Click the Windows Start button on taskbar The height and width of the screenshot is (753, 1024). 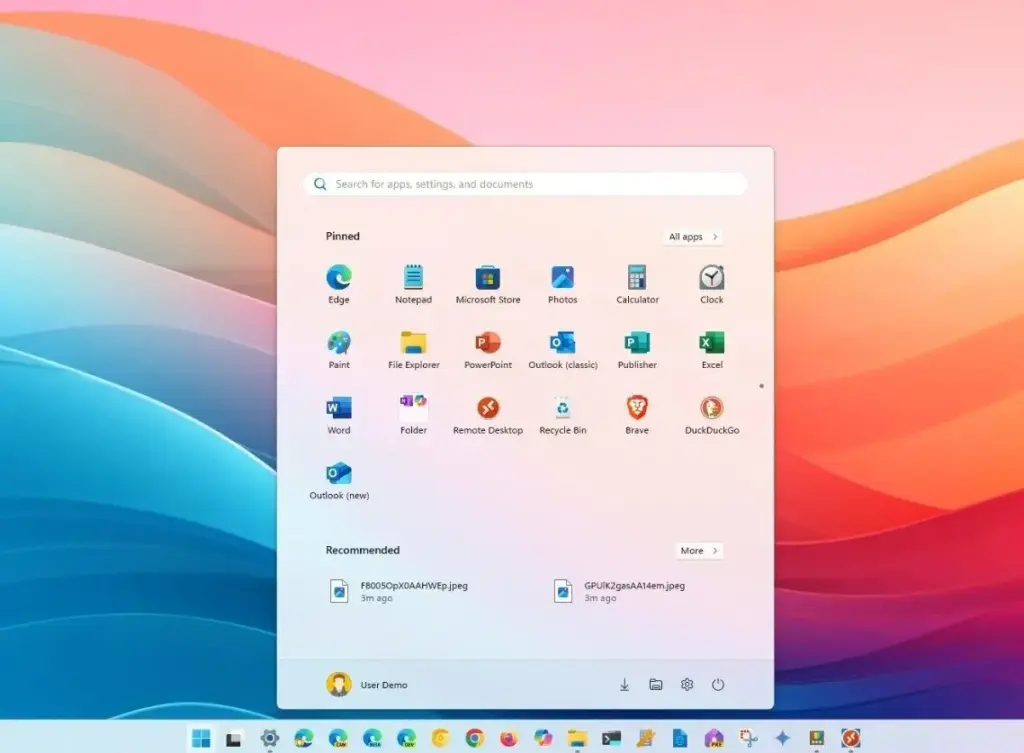pyautogui.click(x=201, y=739)
